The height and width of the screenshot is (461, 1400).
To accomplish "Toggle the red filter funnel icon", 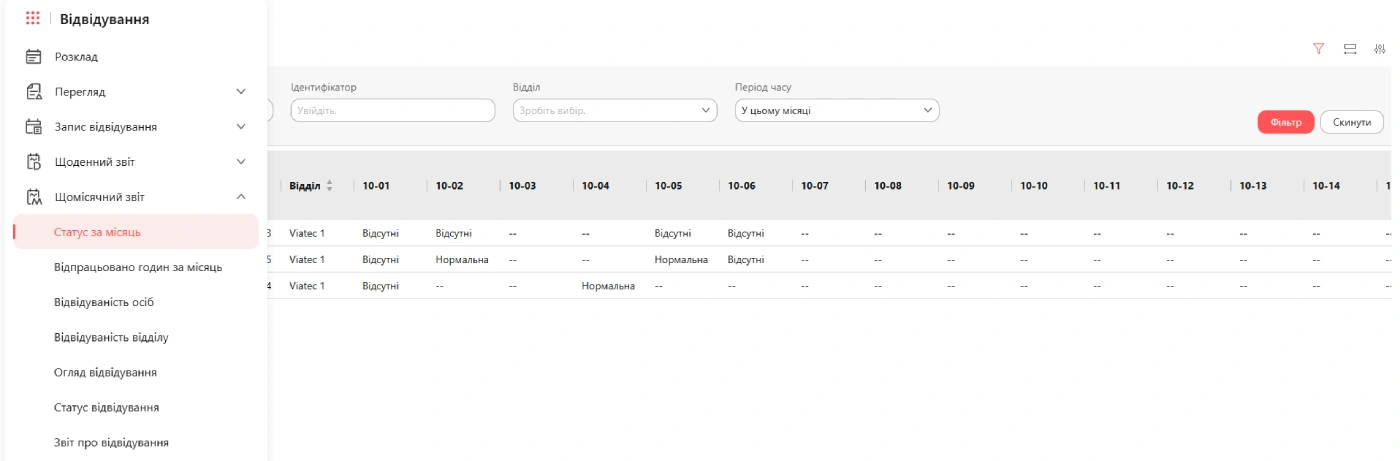I will [1318, 48].
